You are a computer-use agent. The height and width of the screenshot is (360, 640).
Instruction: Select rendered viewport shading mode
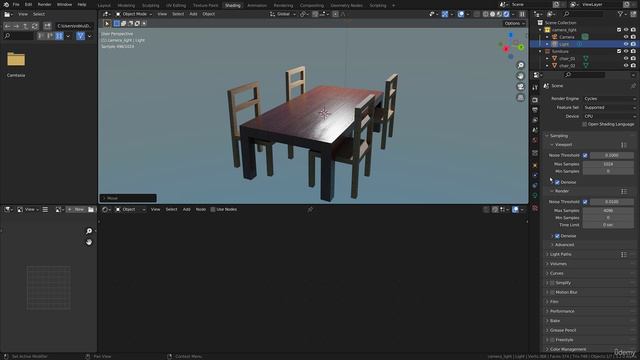[x=506, y=14]
